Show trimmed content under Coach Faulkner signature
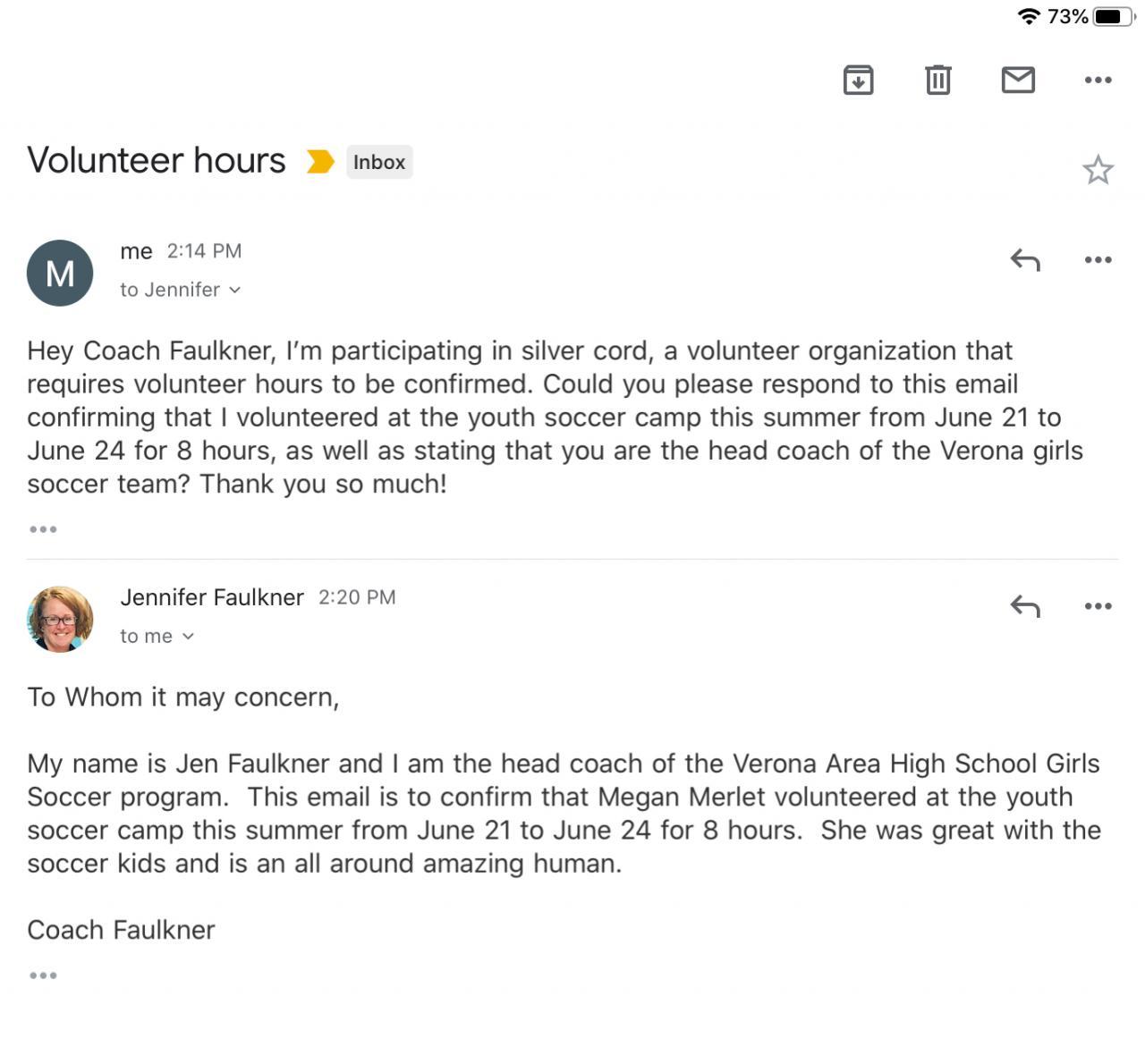 click(x=43, y=975)
